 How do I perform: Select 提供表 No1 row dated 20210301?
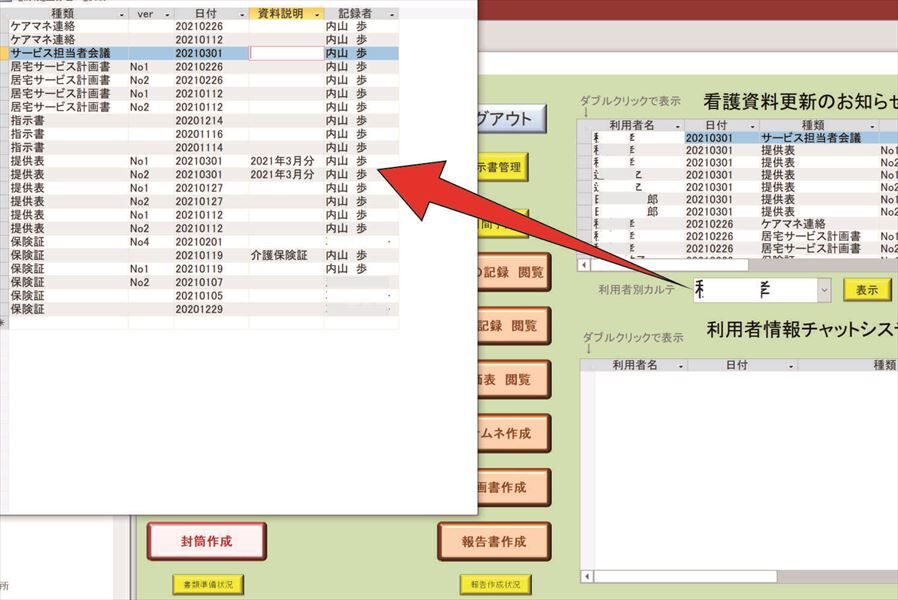[x=204, y=161]
